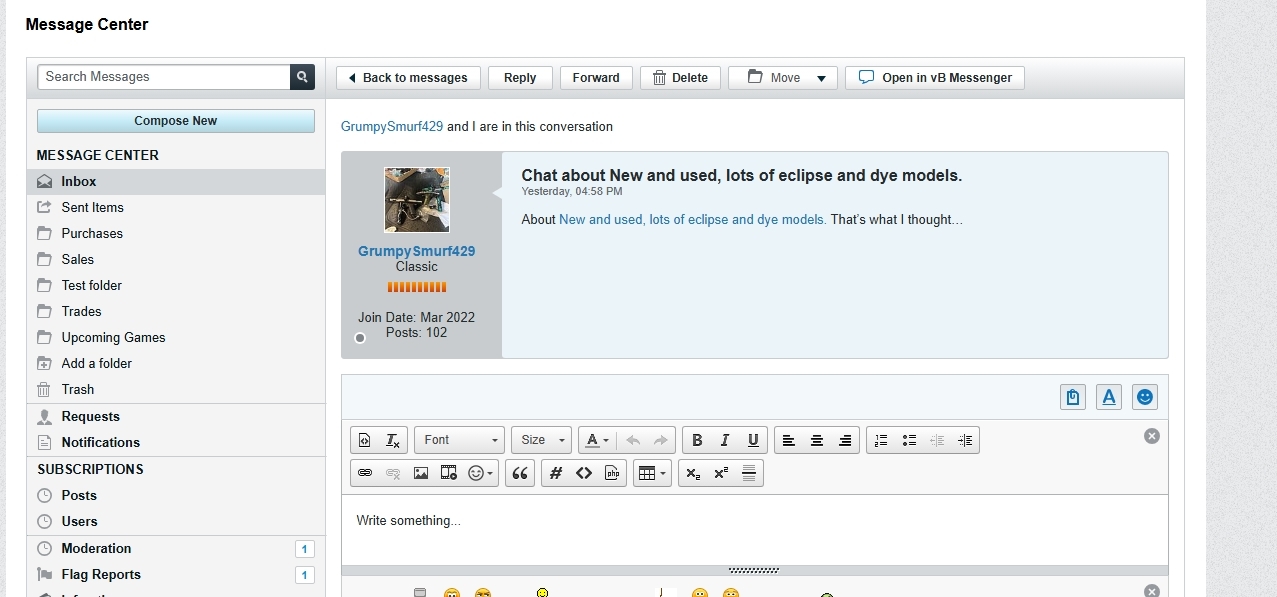Click the insert video icon
Image resolution: width=1277 pixels, height=597 pixels.
pos(449,473)
